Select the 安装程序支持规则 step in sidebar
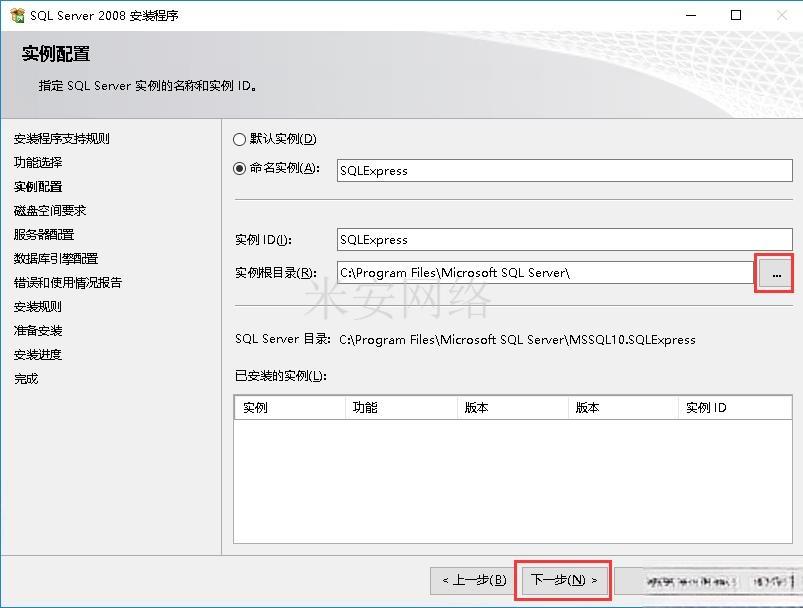 point(61,138)
